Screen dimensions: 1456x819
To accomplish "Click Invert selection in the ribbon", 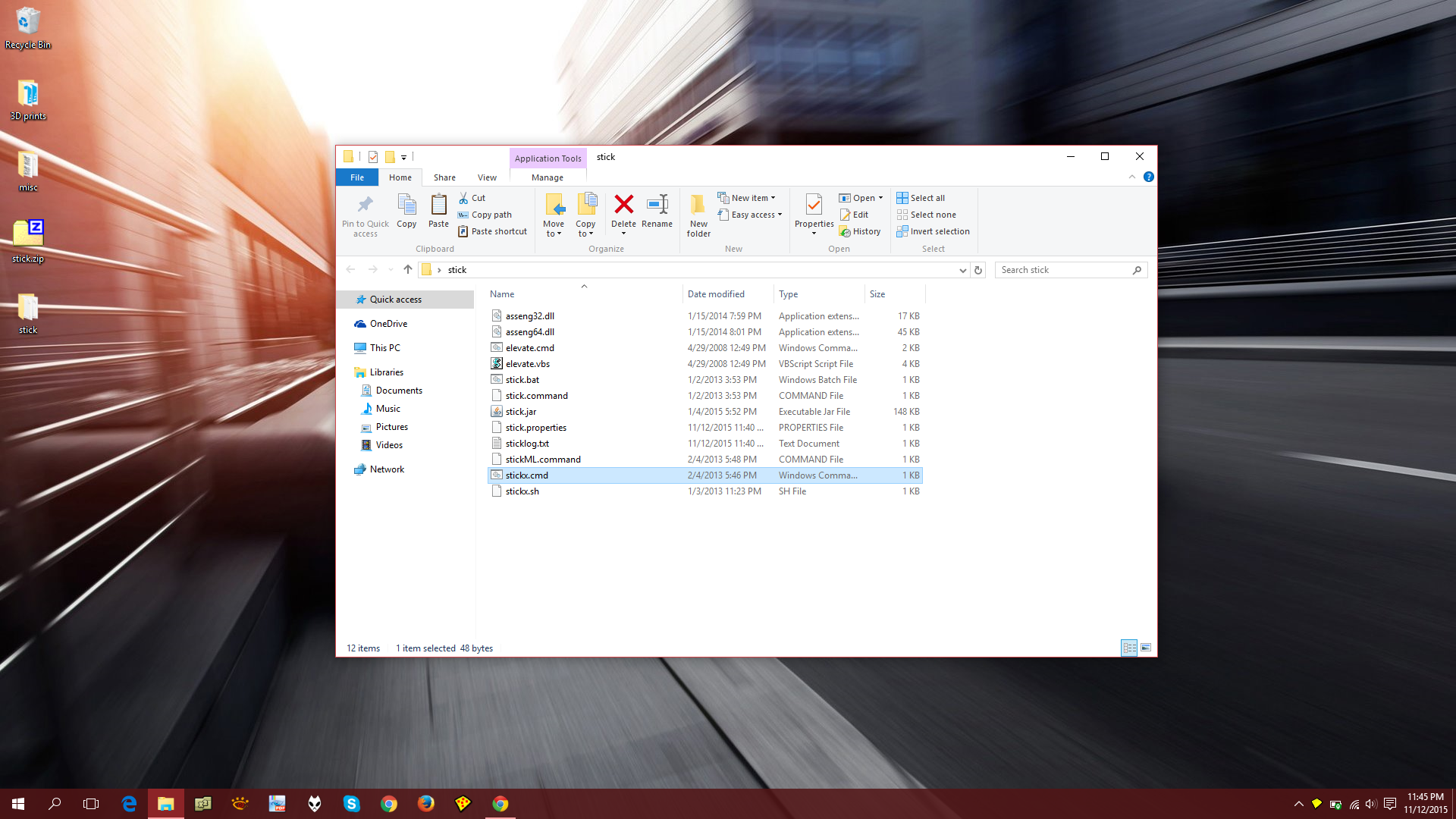I will (933, 231).
